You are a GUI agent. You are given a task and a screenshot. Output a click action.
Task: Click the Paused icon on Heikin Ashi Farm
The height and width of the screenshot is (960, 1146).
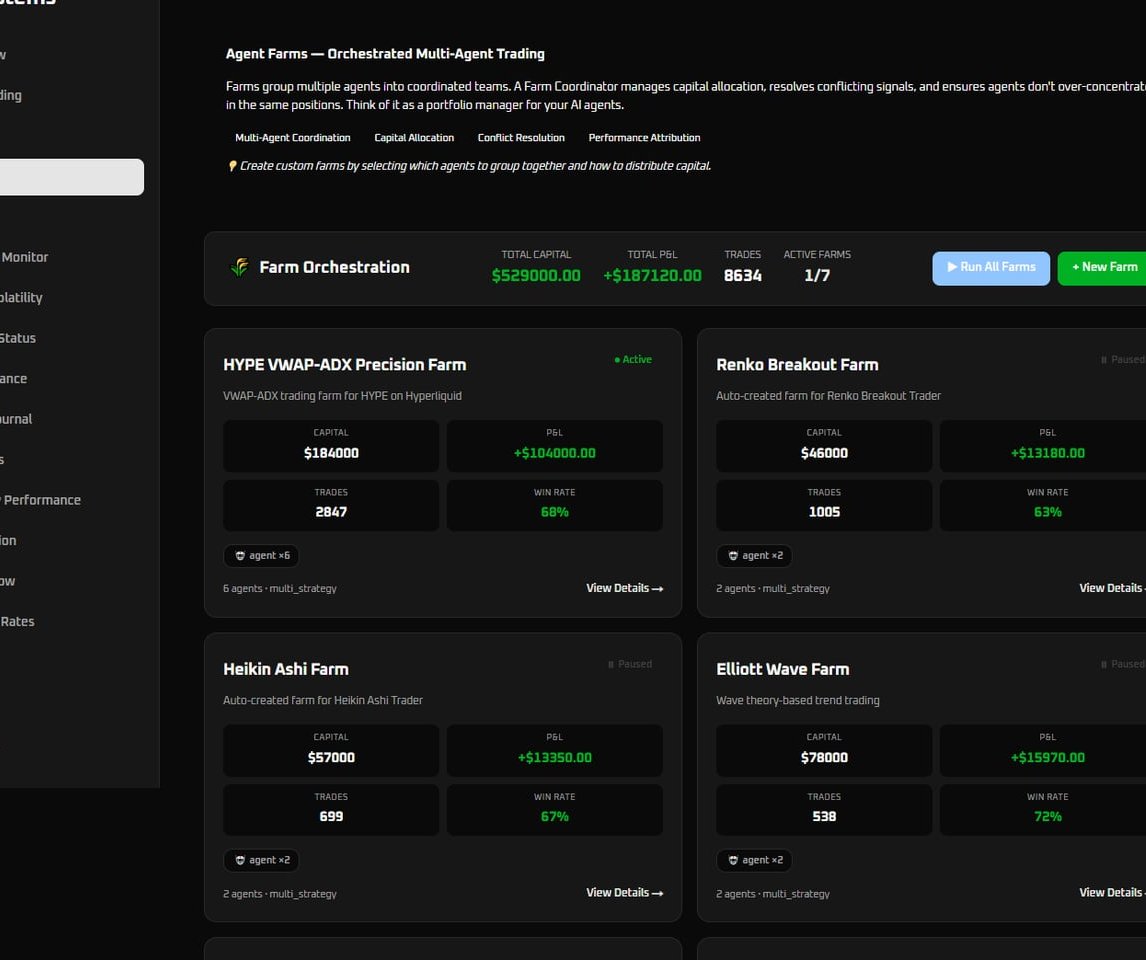(611, 664)
